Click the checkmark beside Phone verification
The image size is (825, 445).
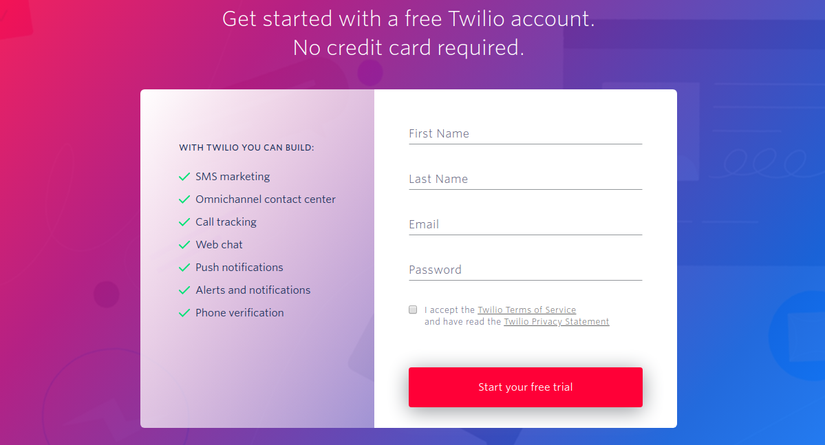coord(184,313)
